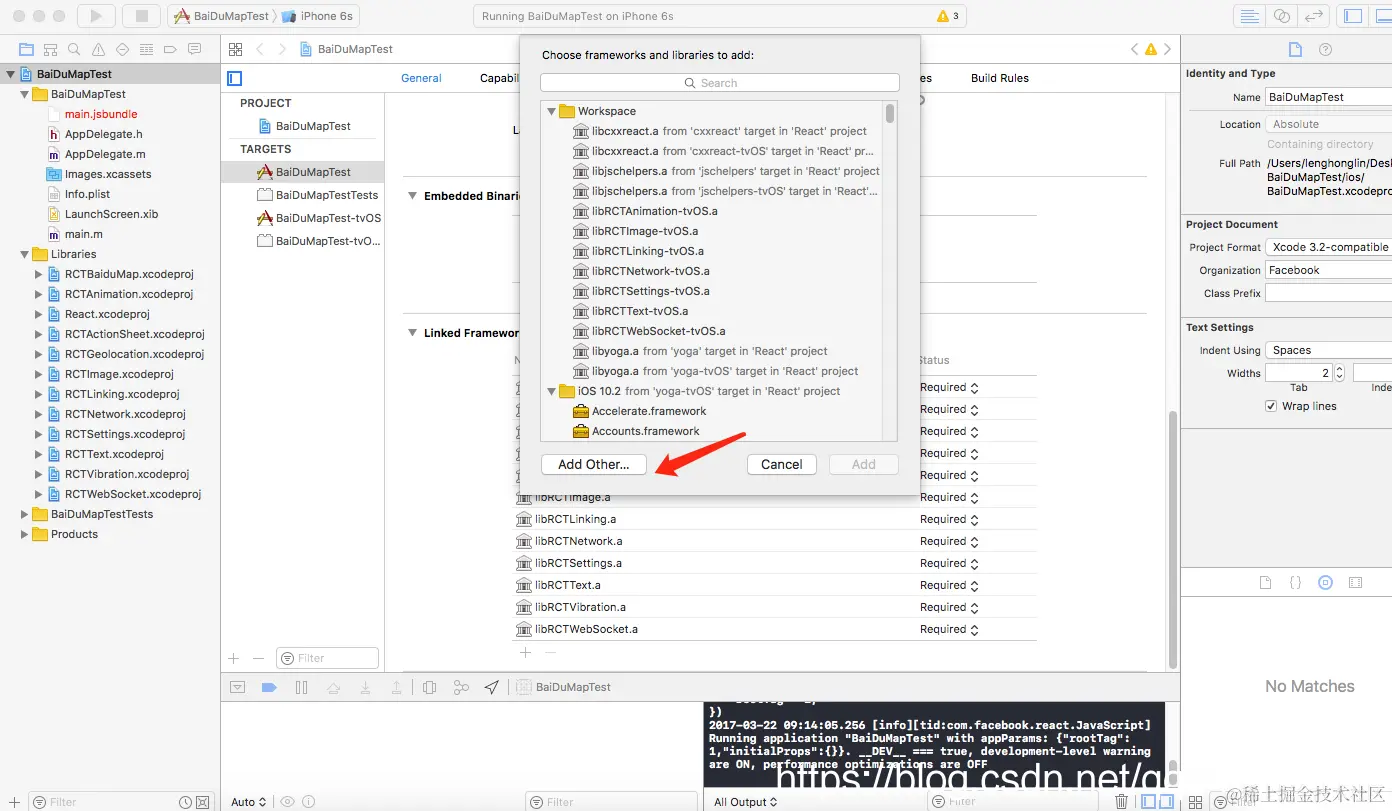Image resolution: width=1392 pixels, height=811 pixels.
Task: Select the Standard editor icon
Action: (x=1248, y=16)
